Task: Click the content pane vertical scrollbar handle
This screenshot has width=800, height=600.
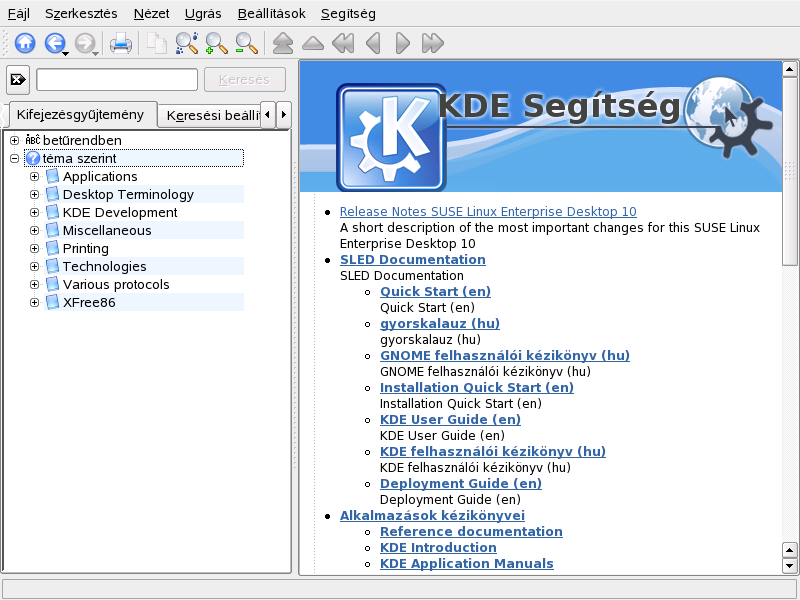Action: 790,171
